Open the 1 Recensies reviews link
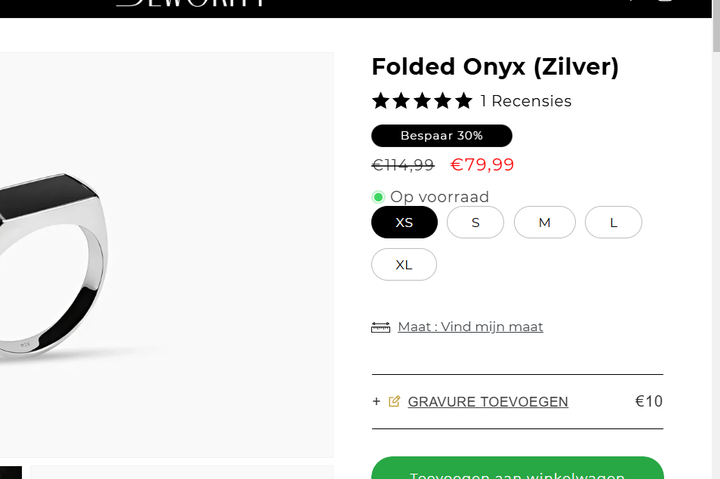The height and width of the screenshot is (479, 720). [x=526, y=101]
